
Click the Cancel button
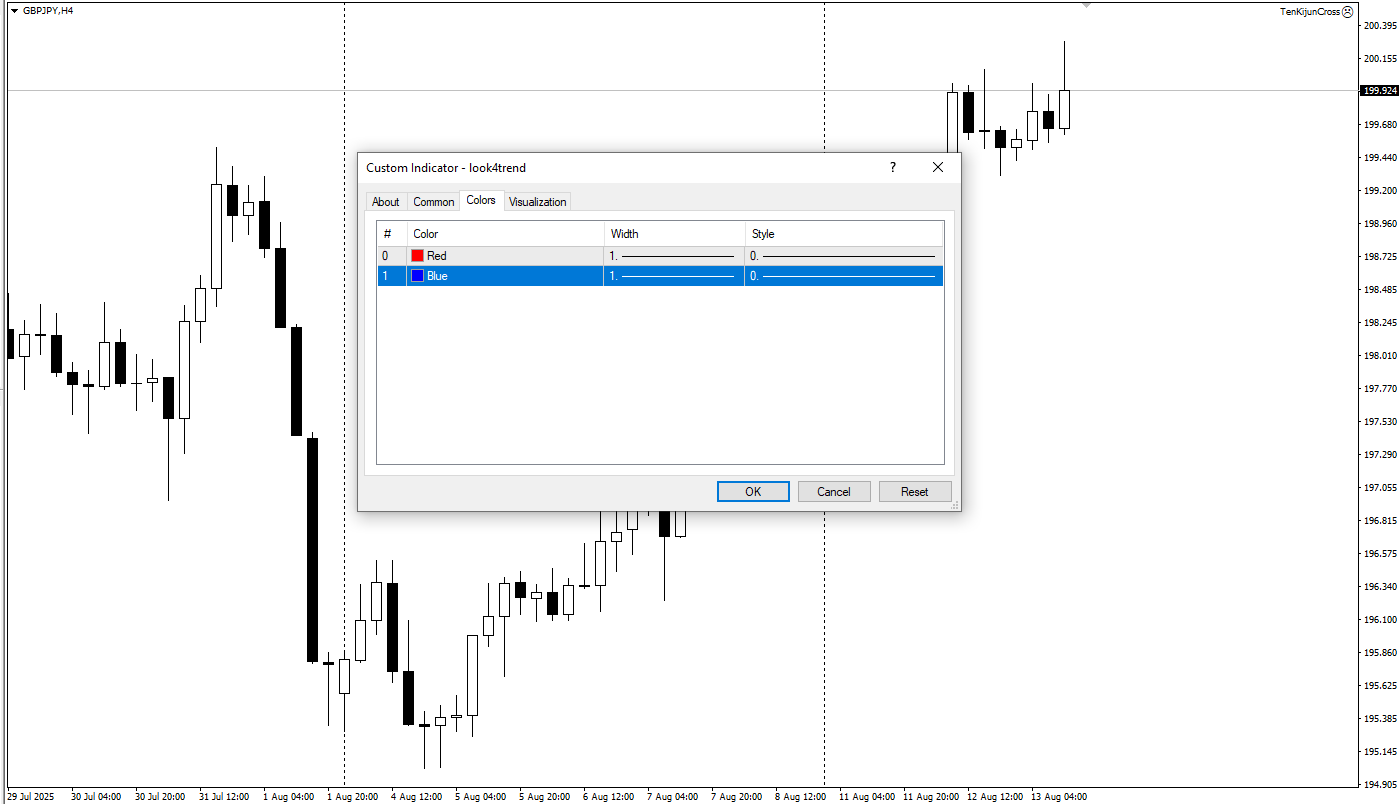click(834, 491)
